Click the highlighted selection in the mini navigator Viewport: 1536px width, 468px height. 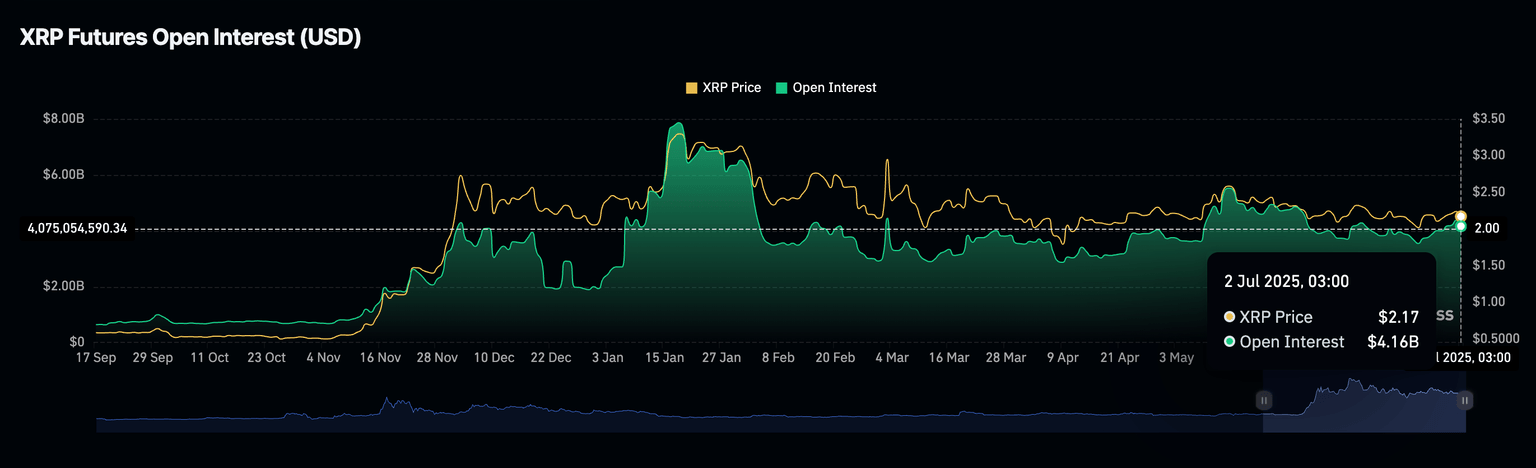(x=1364, y=405)
